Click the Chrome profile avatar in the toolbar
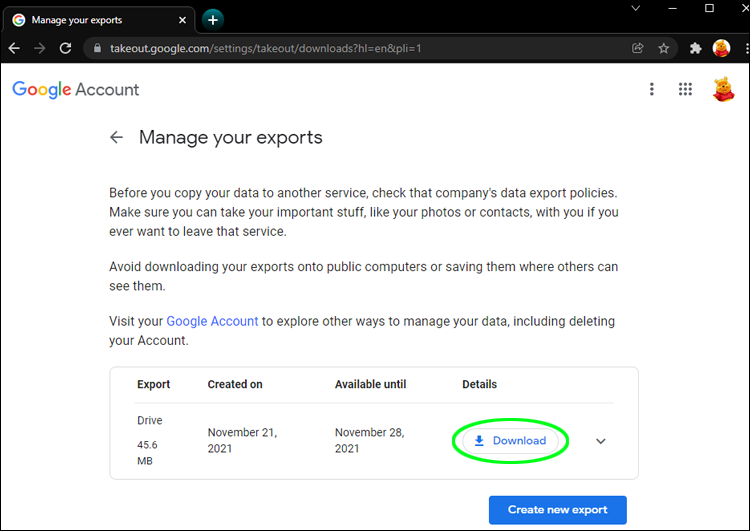The image size is (750, 531). tap(720, 48)
